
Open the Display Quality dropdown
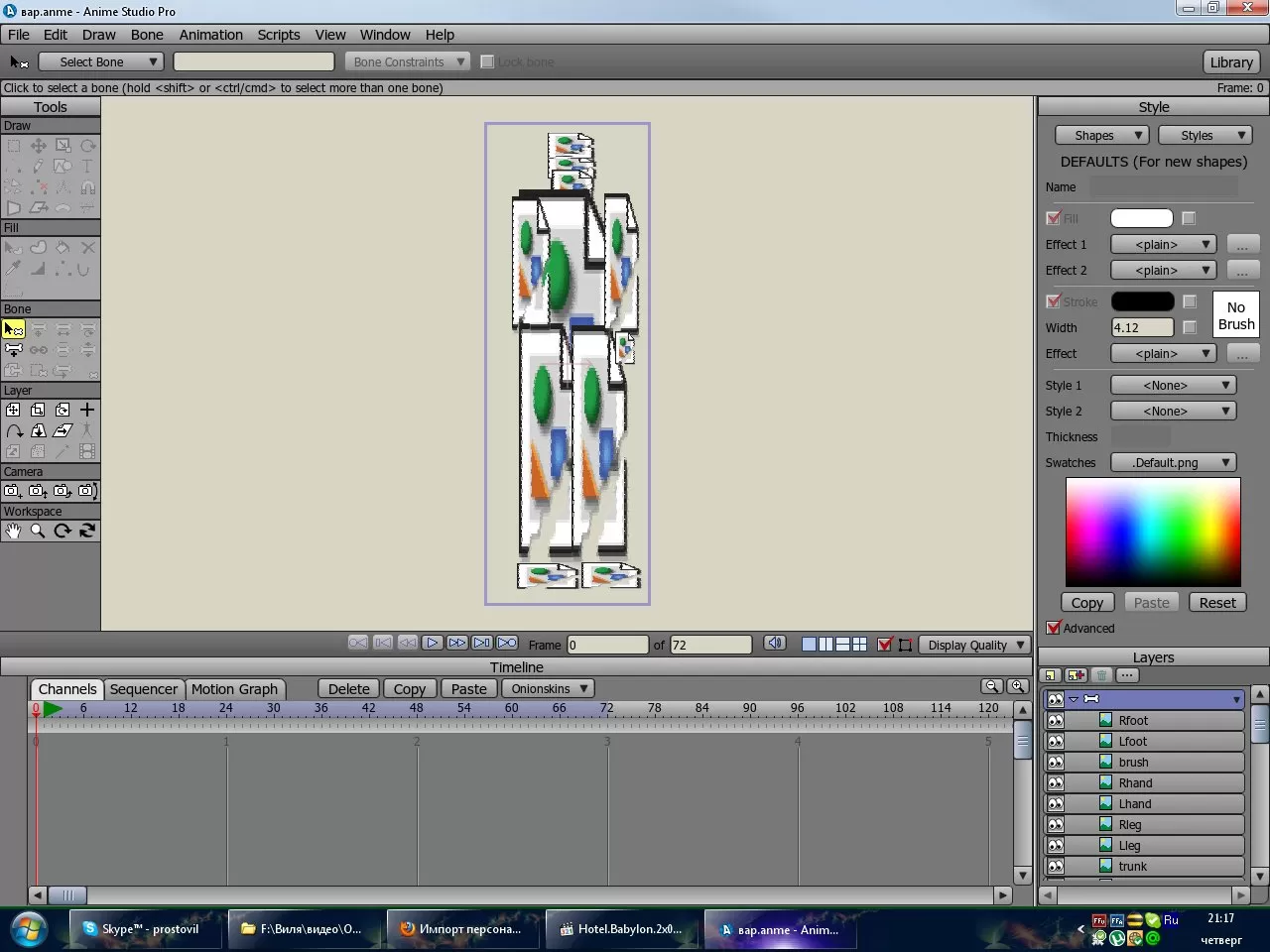[975, 645]
